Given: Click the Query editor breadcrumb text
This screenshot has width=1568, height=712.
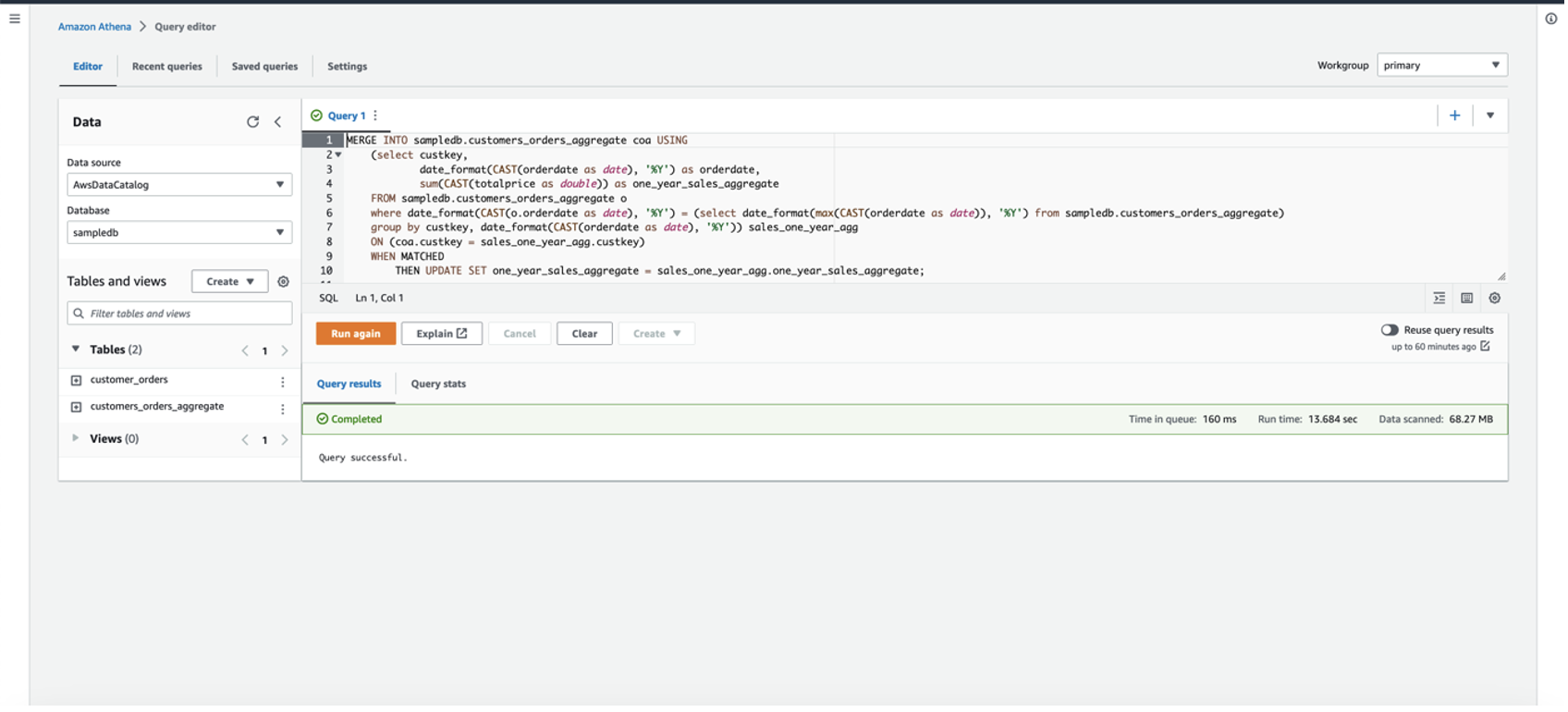Looking at the screenshot, I should pyautogui.click(x=185, y=27).
